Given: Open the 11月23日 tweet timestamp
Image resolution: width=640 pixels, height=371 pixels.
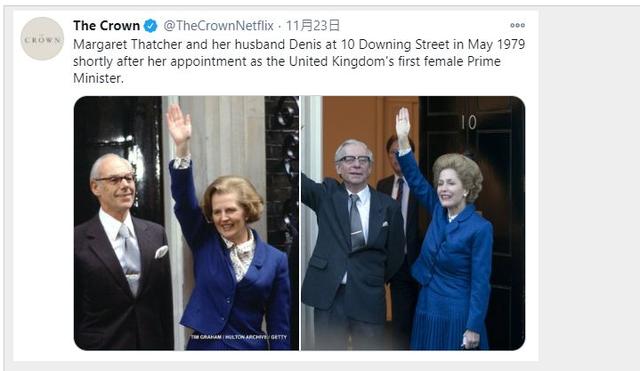Looking at the screenshot, I should [x=313, y=26].
